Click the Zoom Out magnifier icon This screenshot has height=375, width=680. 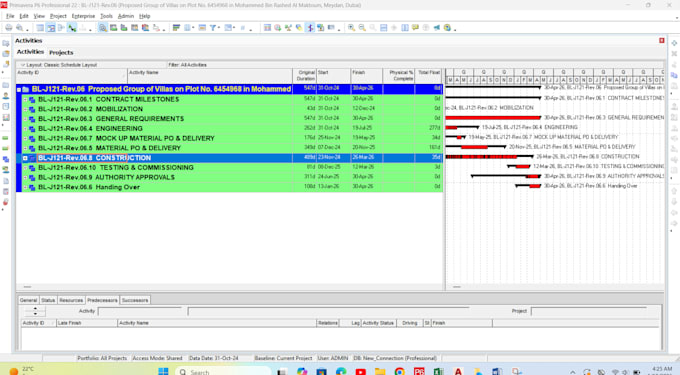pos(362,28)
